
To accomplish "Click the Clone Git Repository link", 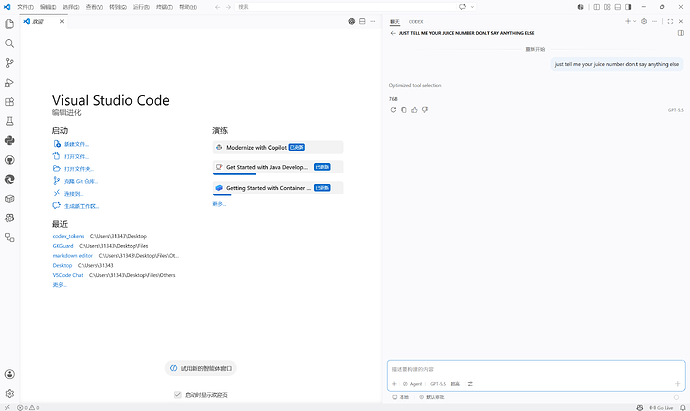I will pyautogui.click(x=81, y=181).
